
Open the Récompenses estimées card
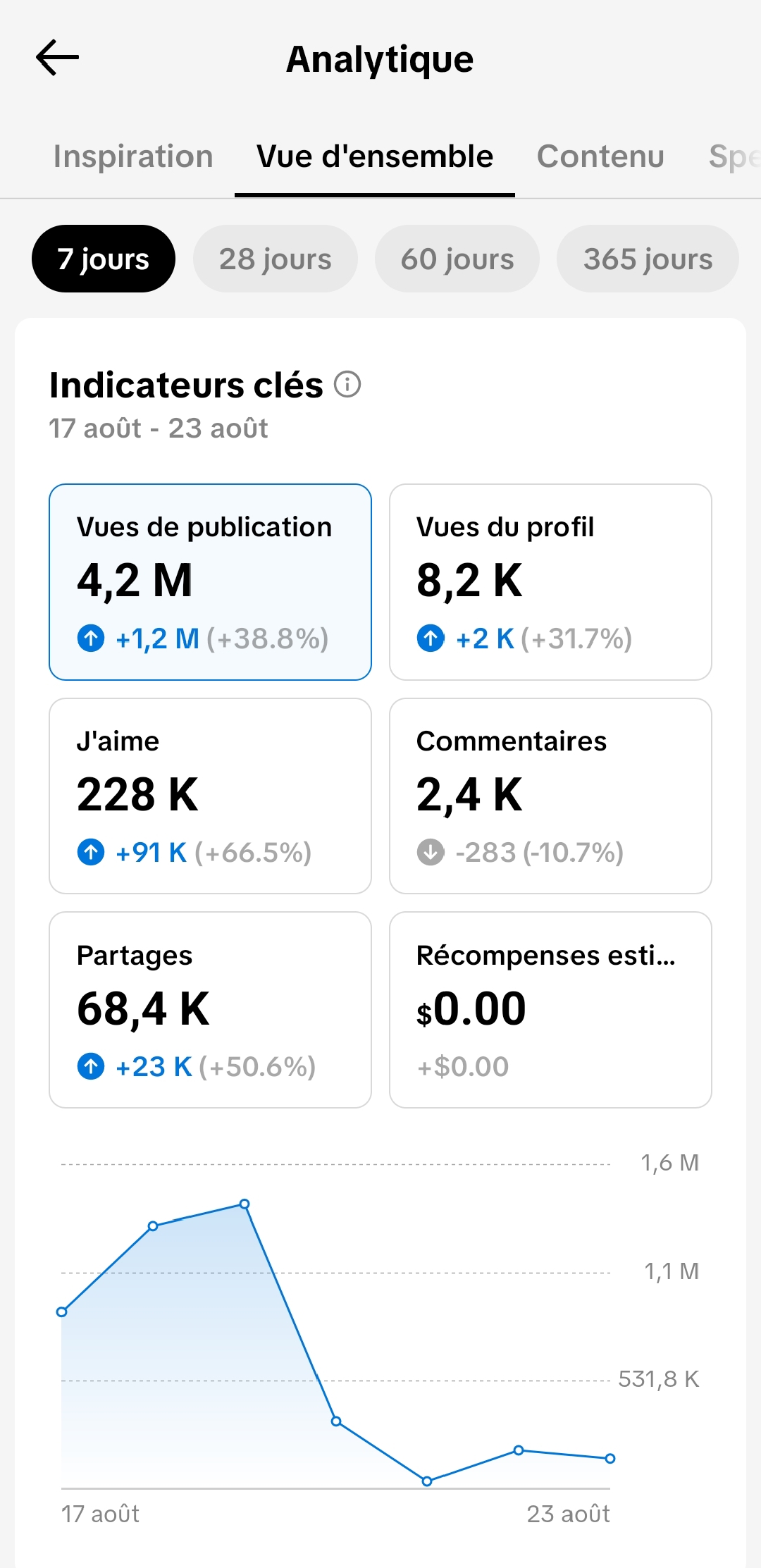[x=550, y=1010]
